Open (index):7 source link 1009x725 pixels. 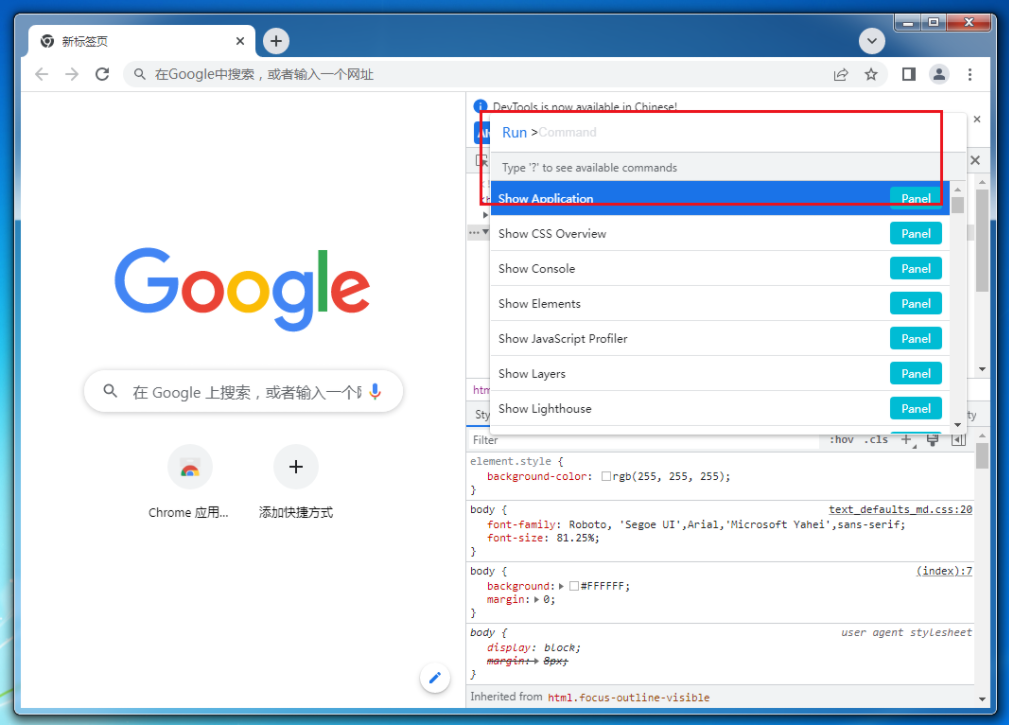[x=944, y=571]
